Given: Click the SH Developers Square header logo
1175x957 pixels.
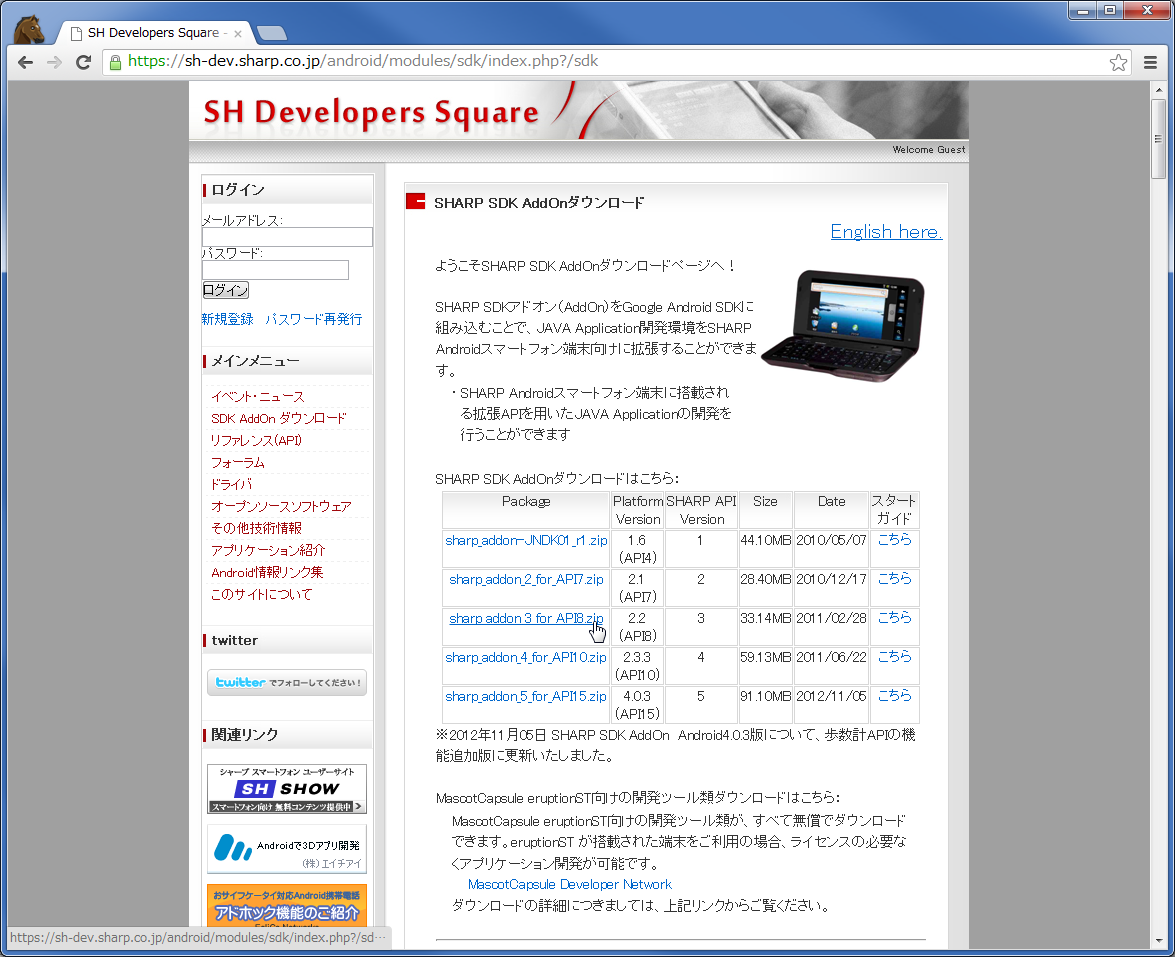Looking at the screenshot, I should (x=371, y=112).
